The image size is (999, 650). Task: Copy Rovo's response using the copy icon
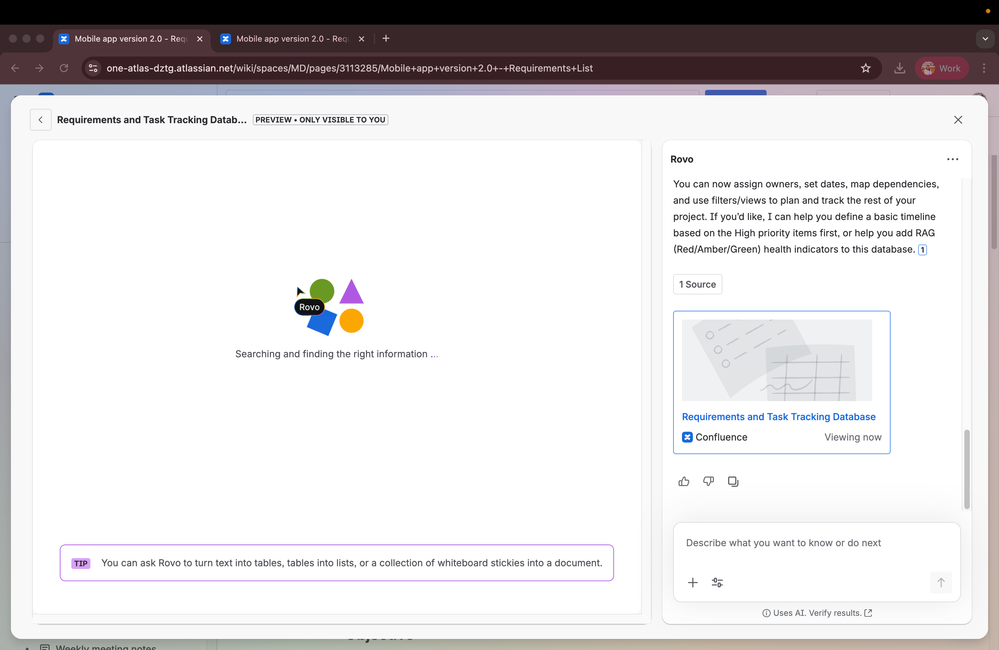(x=733, y=481)
